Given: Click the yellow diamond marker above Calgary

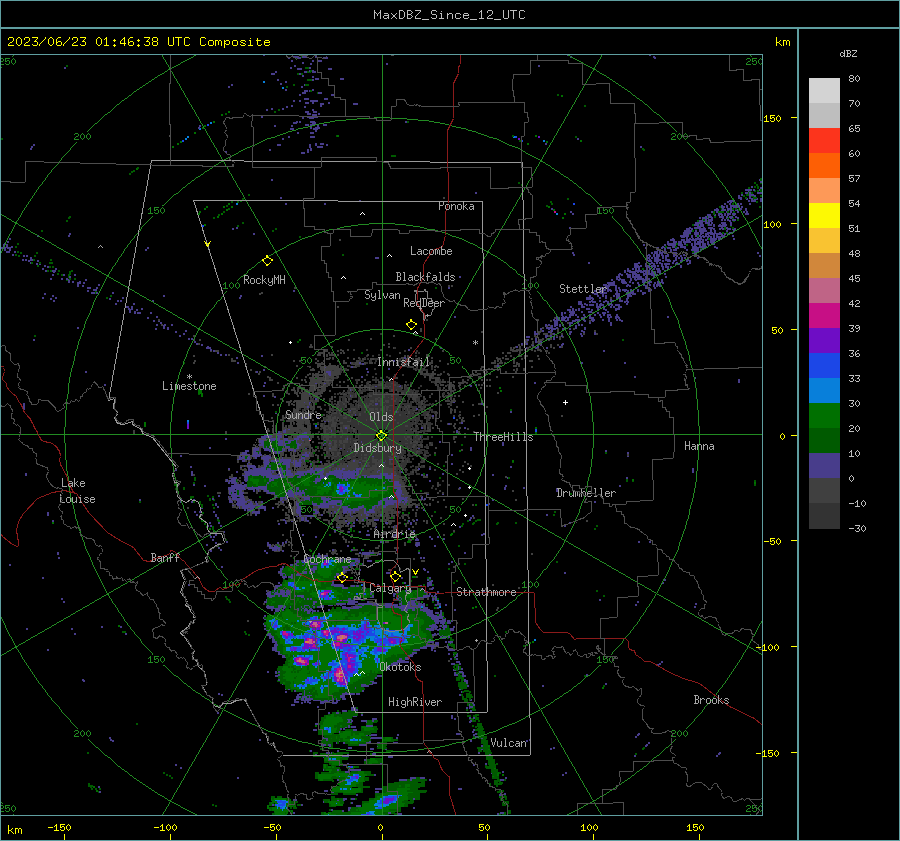Looking at the screenshot, I should coord(395,576).
